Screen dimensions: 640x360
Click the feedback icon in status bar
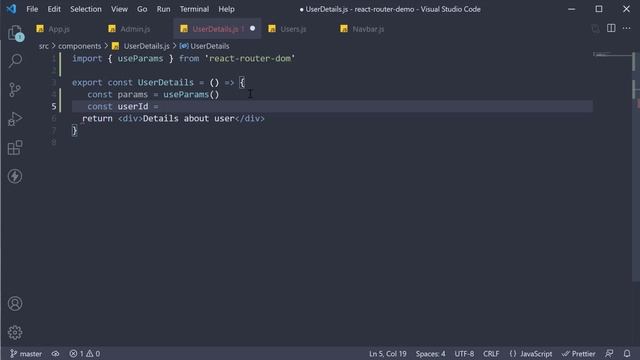click(x=609, y=353)
